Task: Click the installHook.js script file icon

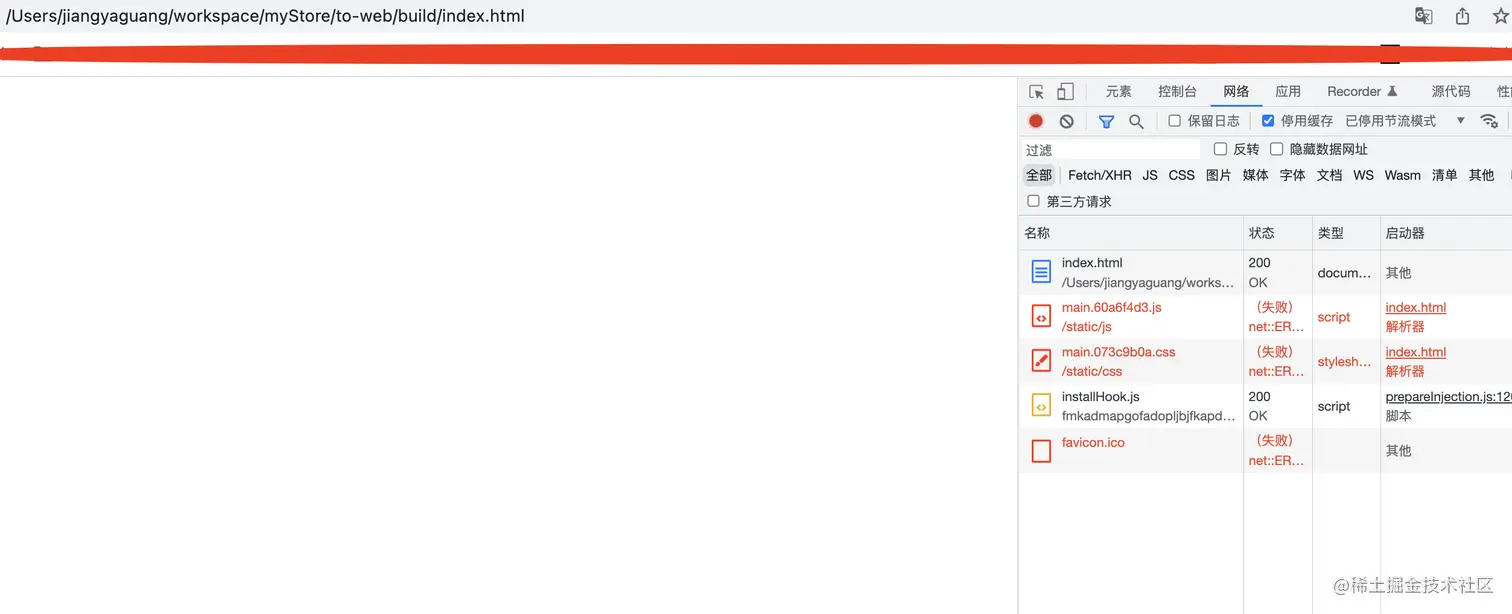Action: pos(1041,406)
